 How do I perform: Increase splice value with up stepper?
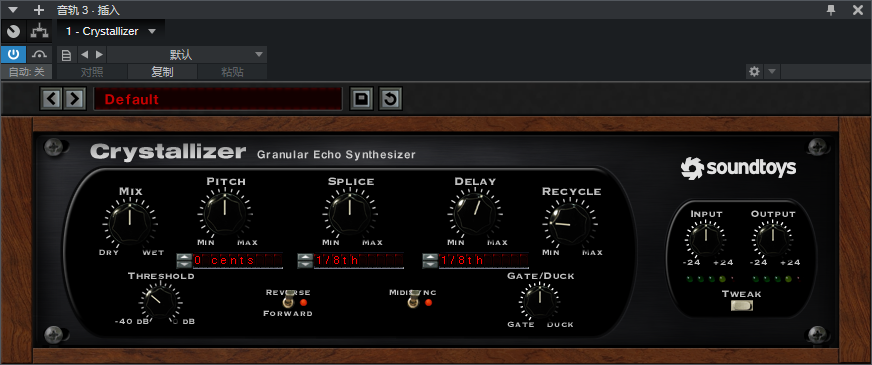tap(305, 257)
